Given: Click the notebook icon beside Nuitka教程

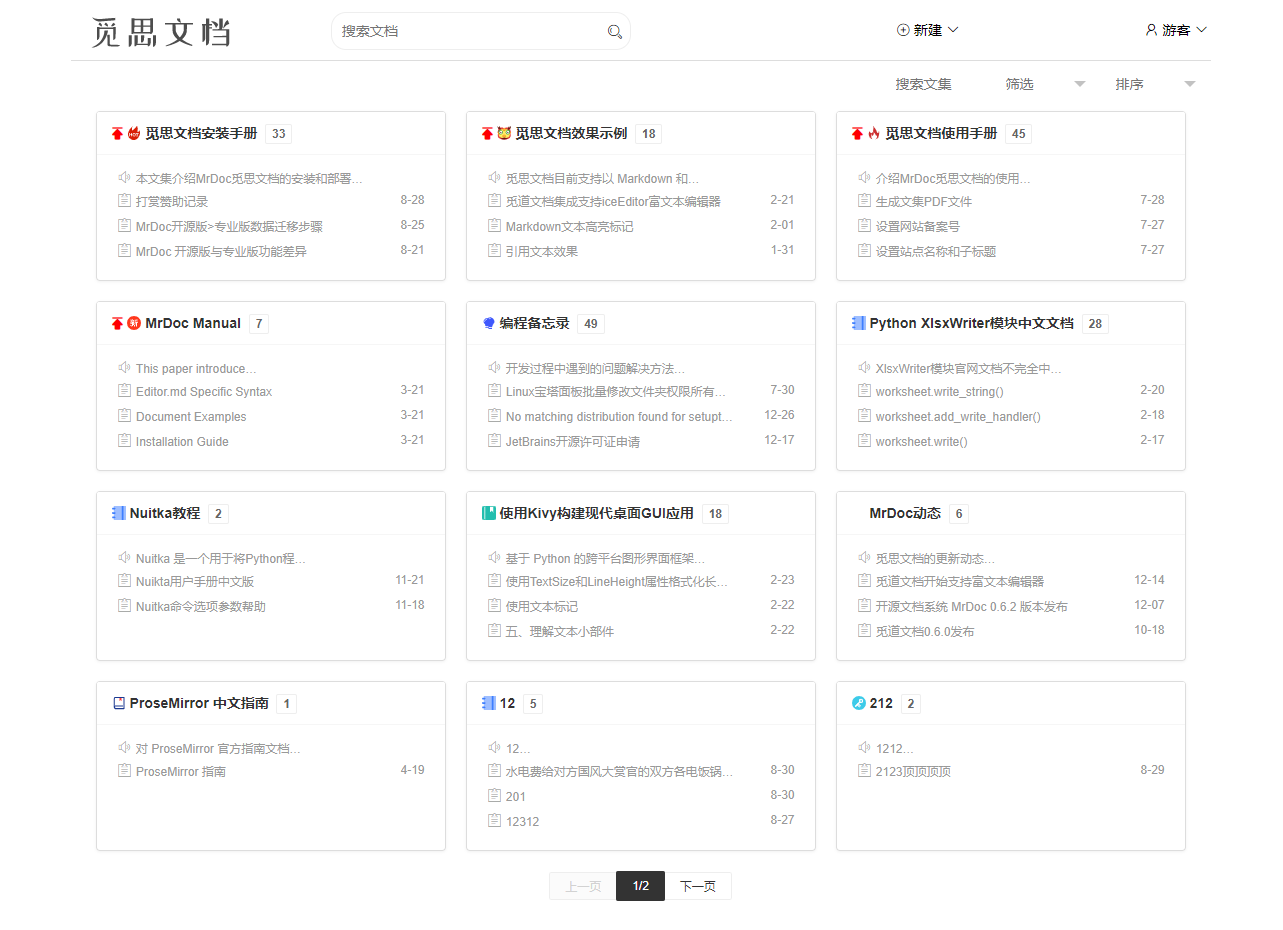Looking at the screenshot, I should pos(119,513).
